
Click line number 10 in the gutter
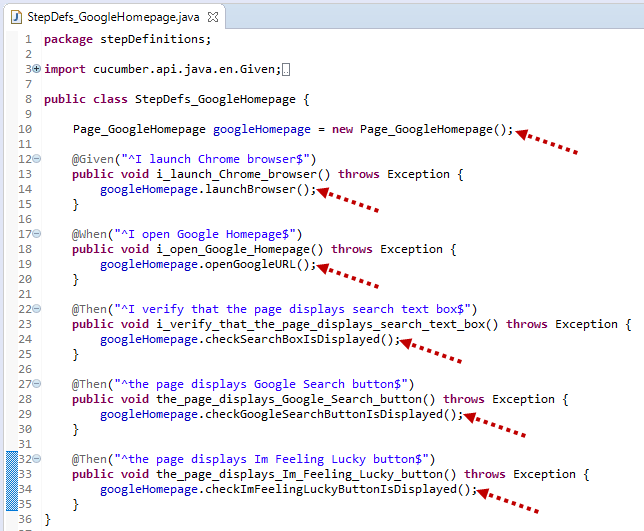tap(25, 129)
